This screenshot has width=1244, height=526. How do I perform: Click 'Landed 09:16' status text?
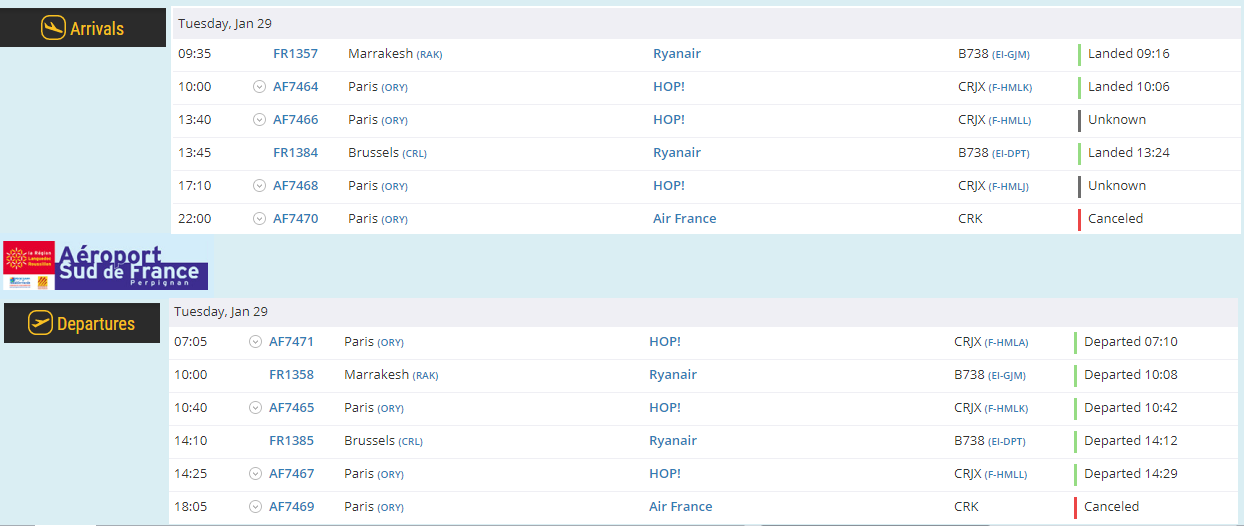pyautogui.click(x=1128, y=54)
